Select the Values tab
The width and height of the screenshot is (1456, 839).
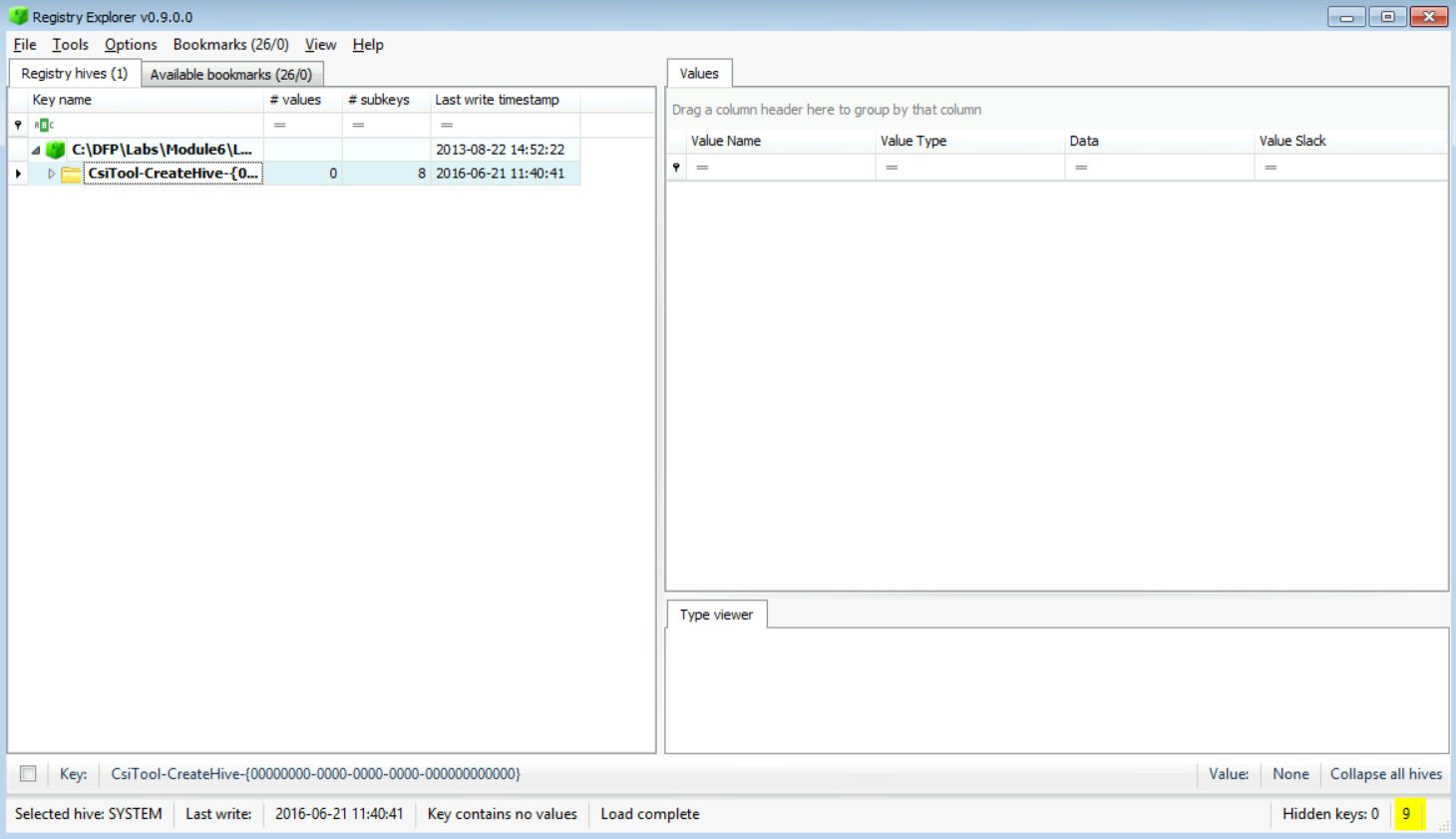[699, 74]
